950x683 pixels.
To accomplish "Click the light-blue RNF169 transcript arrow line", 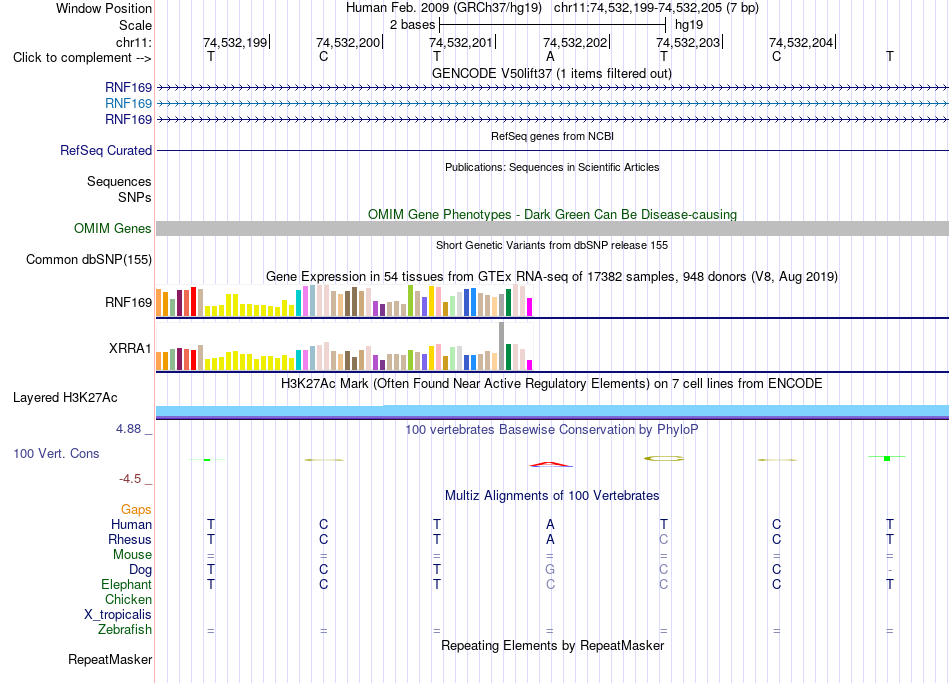I will coord(552,104).
